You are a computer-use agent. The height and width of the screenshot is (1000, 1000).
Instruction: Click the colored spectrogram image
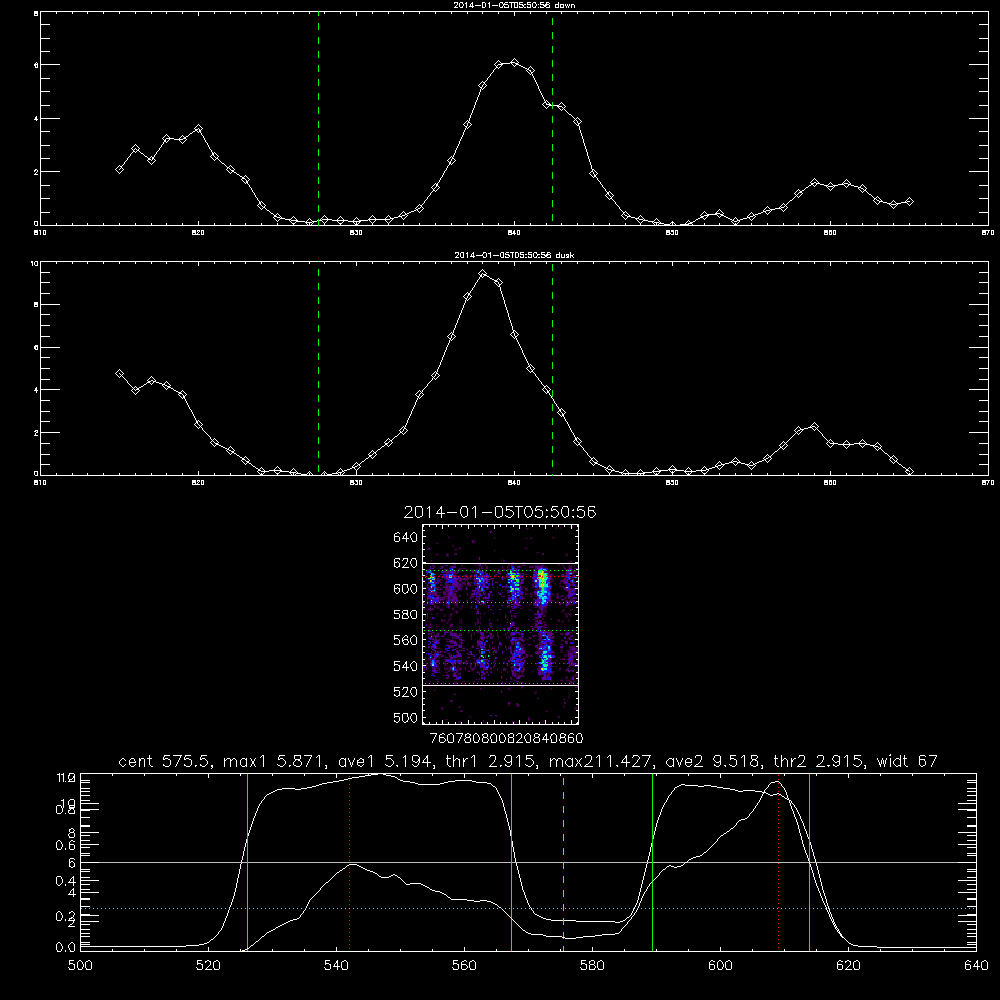click(501, 624)
